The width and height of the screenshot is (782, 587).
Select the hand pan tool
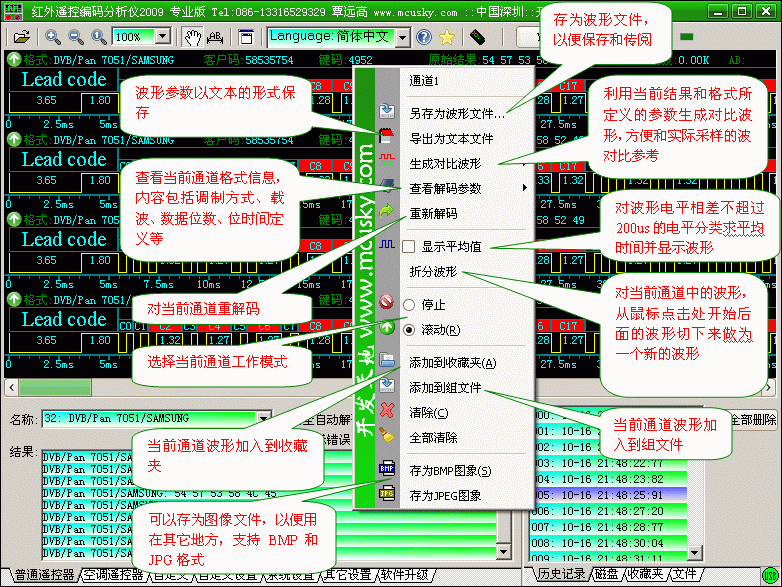pyautogui.click(x=195, y=37)
